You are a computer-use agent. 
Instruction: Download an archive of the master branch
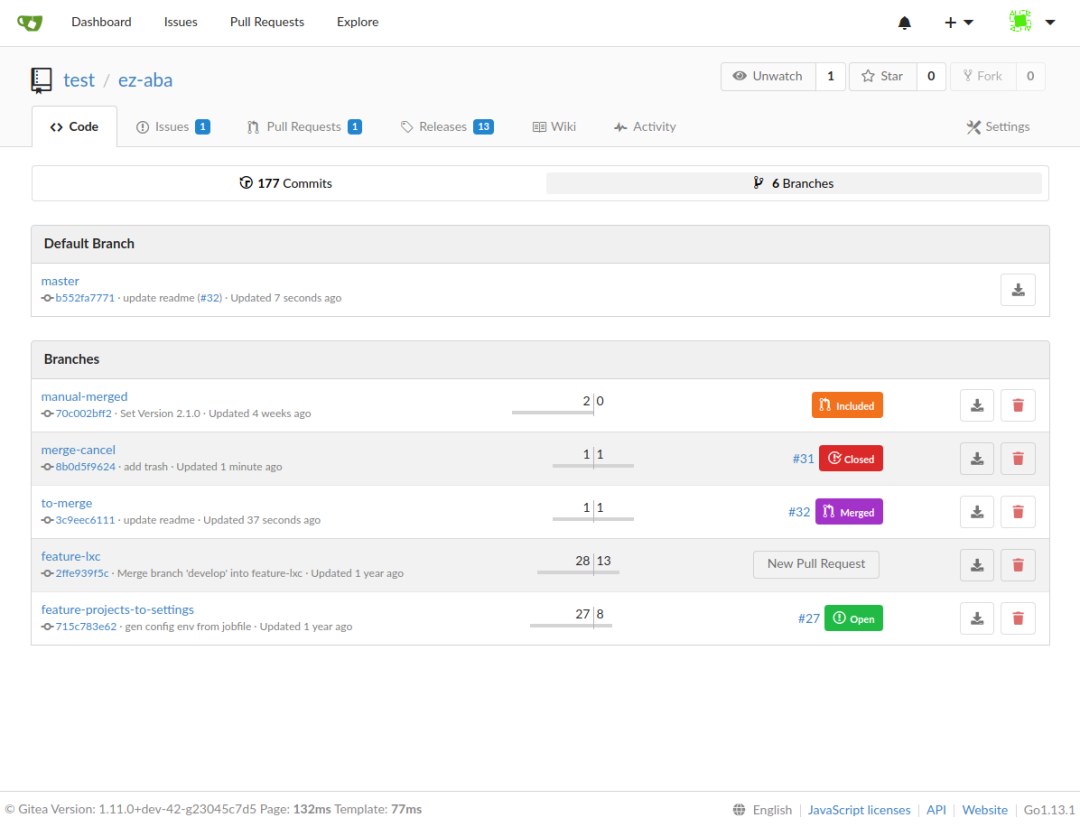point(1018,289)
